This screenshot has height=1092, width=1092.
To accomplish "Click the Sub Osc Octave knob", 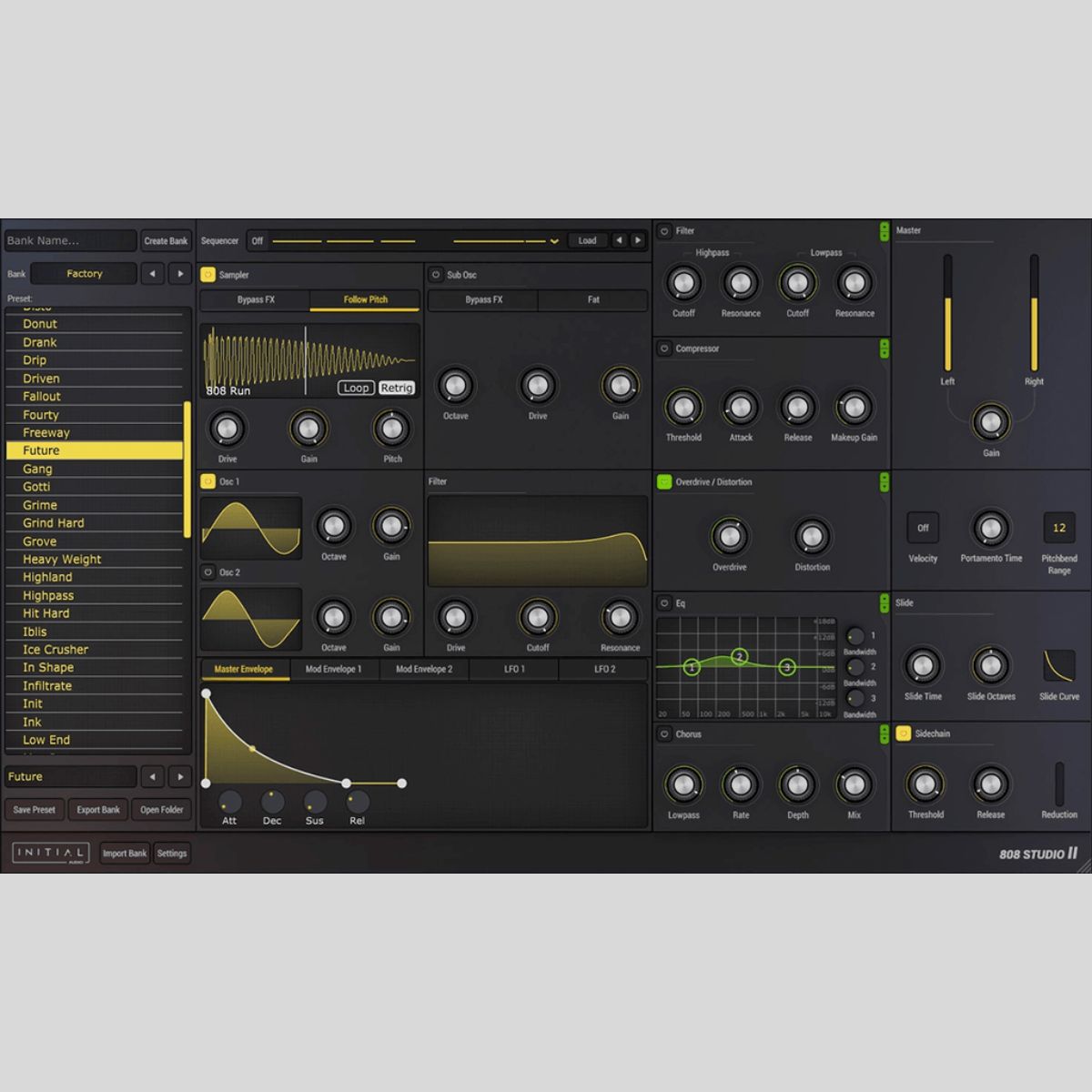I will pos(455,386).
